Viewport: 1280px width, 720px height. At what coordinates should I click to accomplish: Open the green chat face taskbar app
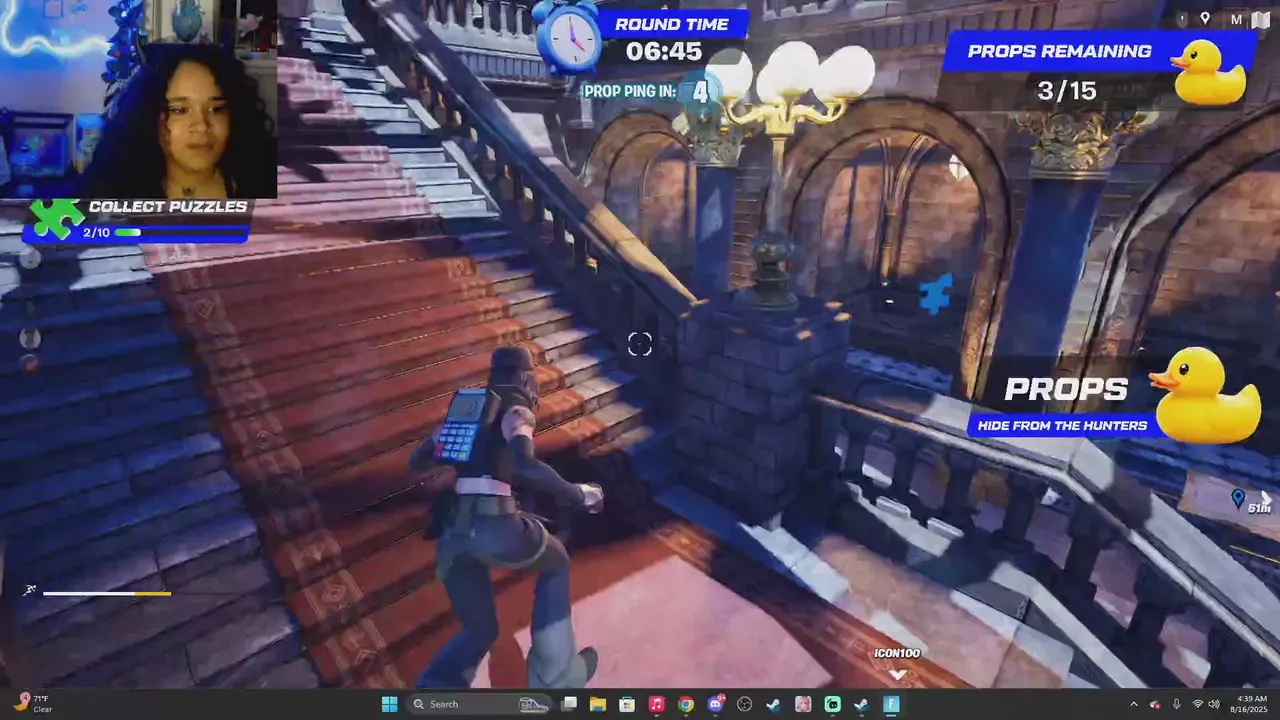coord(832,704)
